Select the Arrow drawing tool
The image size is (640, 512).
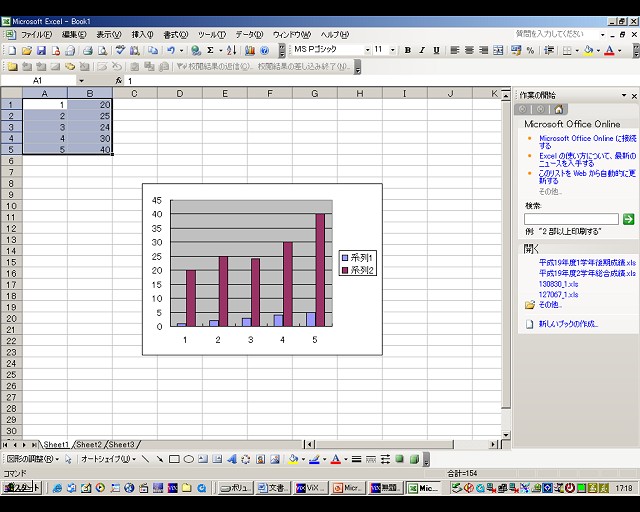coord(160,459)
